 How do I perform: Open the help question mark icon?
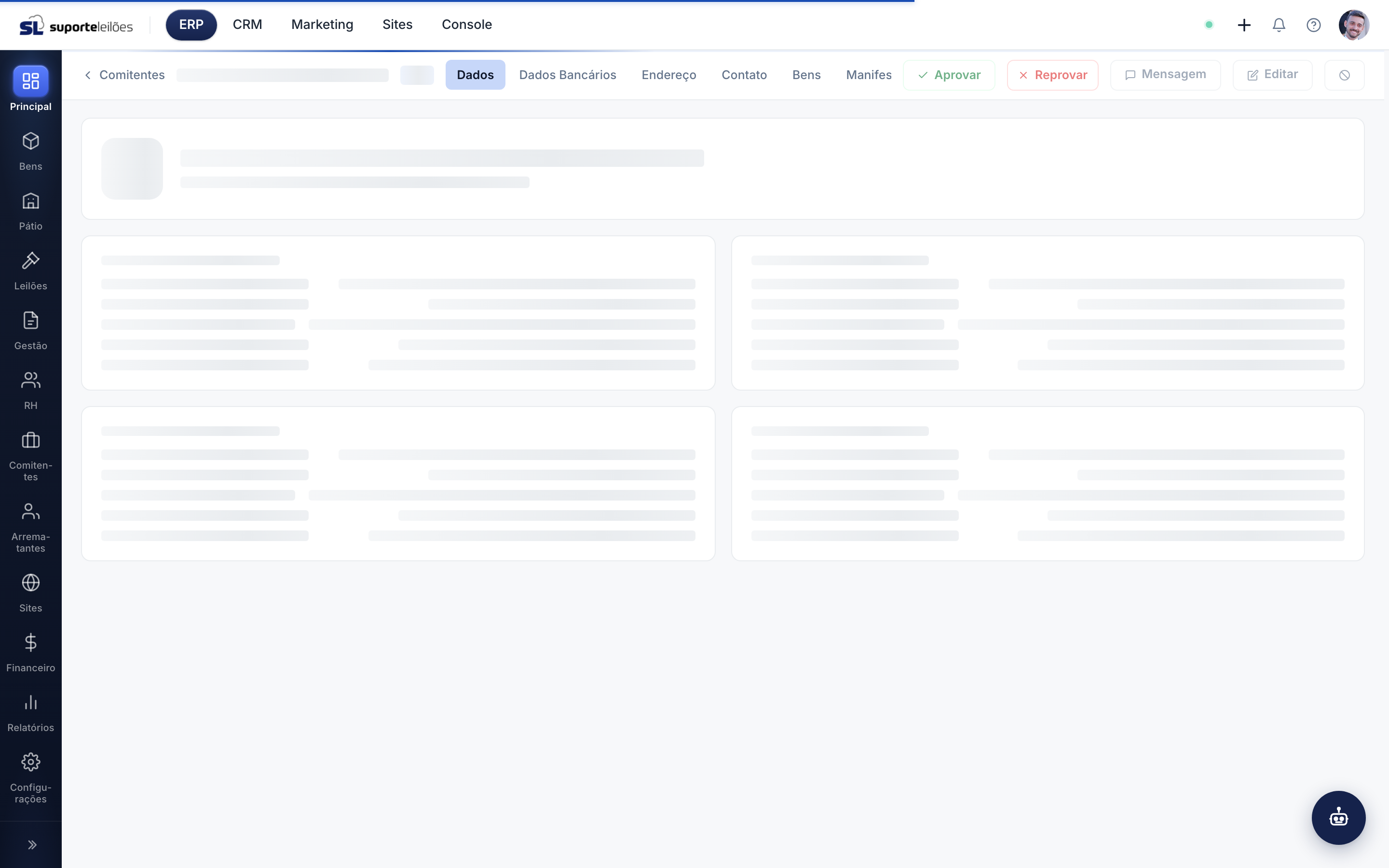1313,25
